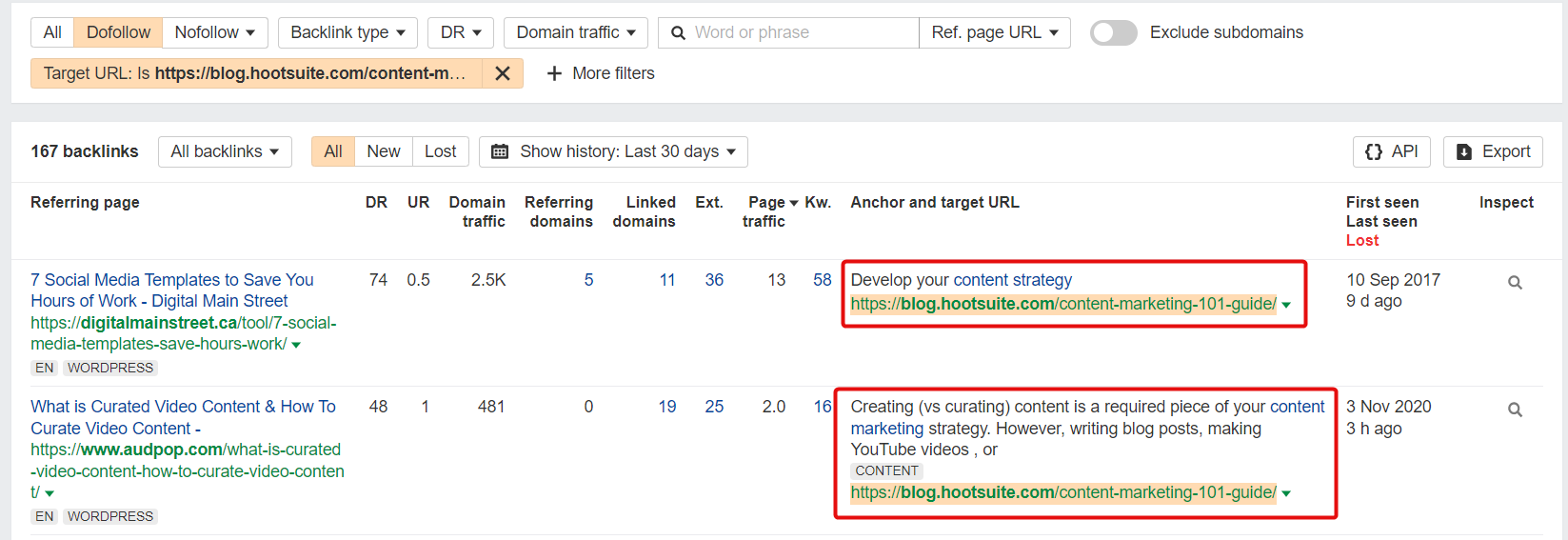Screen dimensions: 1568x540
Task: Open the Show history: Last 30 days dropdown
Action: pyautogui.click(x=613, y=151)
